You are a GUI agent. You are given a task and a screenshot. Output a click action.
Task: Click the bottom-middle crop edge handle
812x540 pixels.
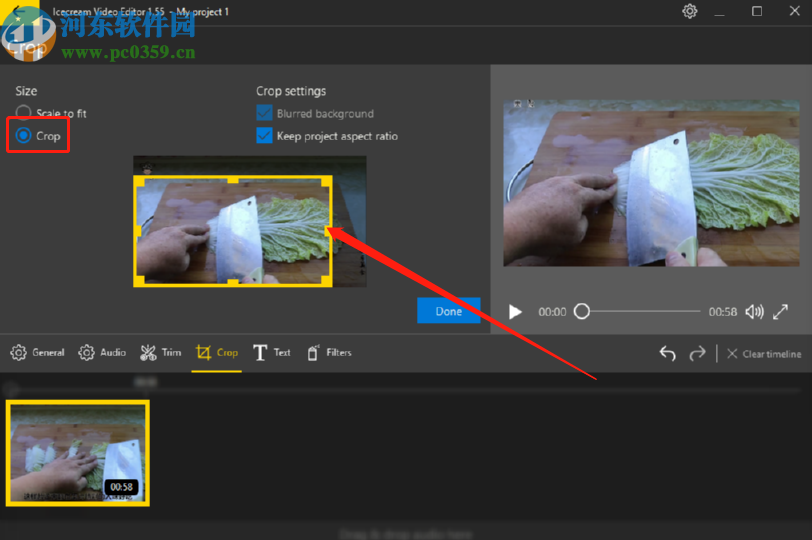tap(233, 283)
